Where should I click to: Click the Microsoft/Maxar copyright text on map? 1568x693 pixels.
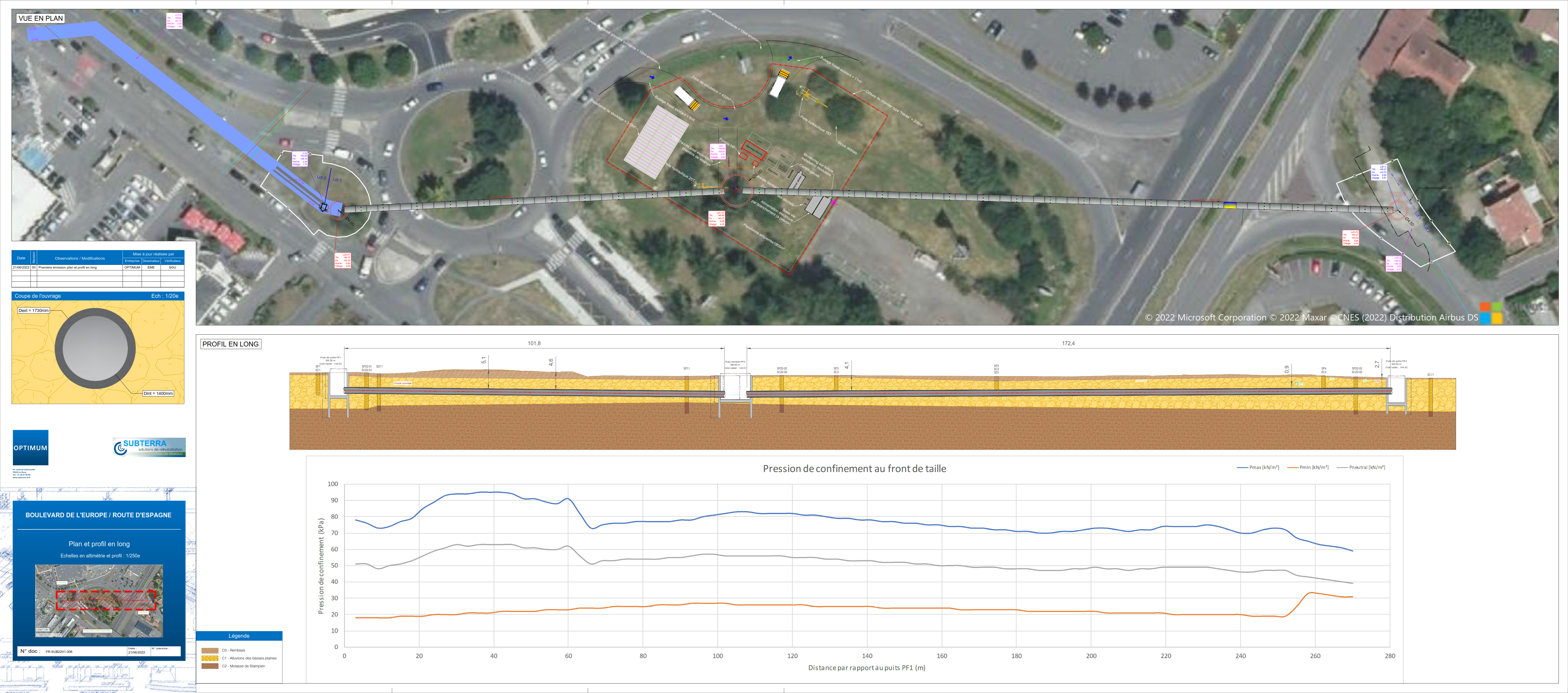coord(1311,318)
